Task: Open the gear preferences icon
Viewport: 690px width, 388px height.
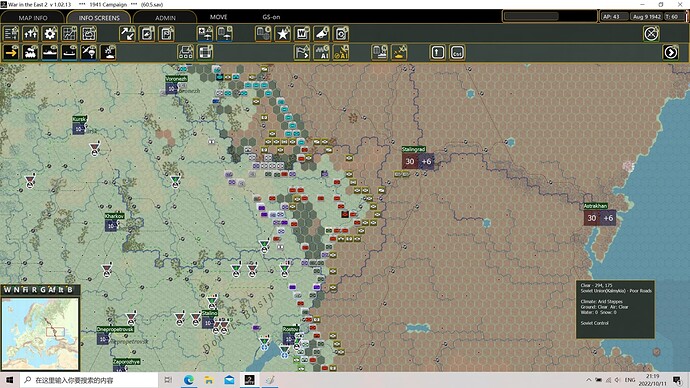Action: tap(50, 34)
